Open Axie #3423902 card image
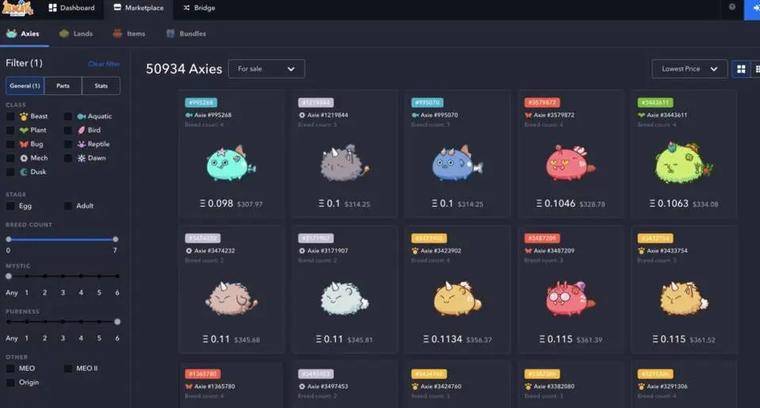Viewport: 760px width, 408px height. [x=457, y=299]
